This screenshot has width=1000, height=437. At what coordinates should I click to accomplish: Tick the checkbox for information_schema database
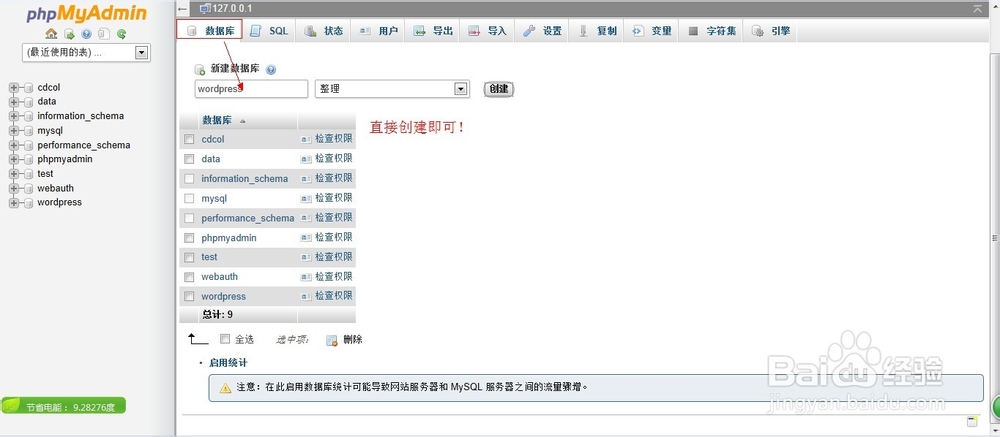[x=189, y=179]
